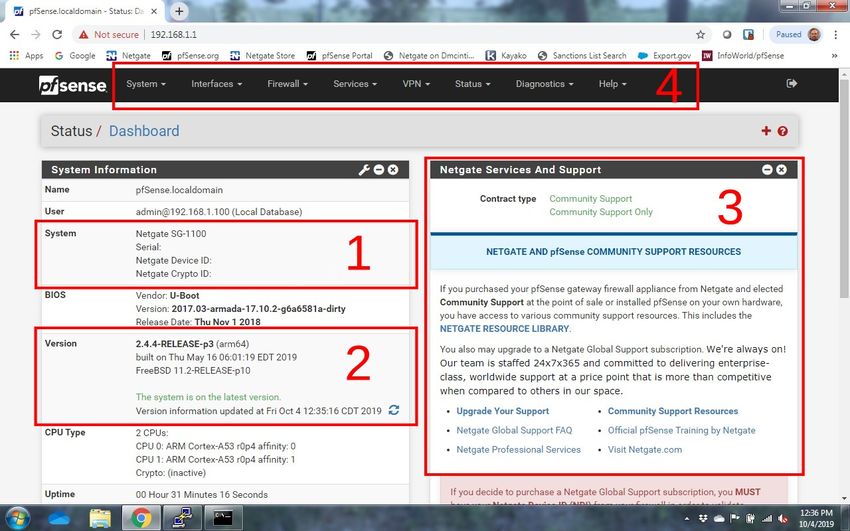This screenshot has width=850, height=531.
Task: Click the pfSense logo
Action: [x=73, y=85]
